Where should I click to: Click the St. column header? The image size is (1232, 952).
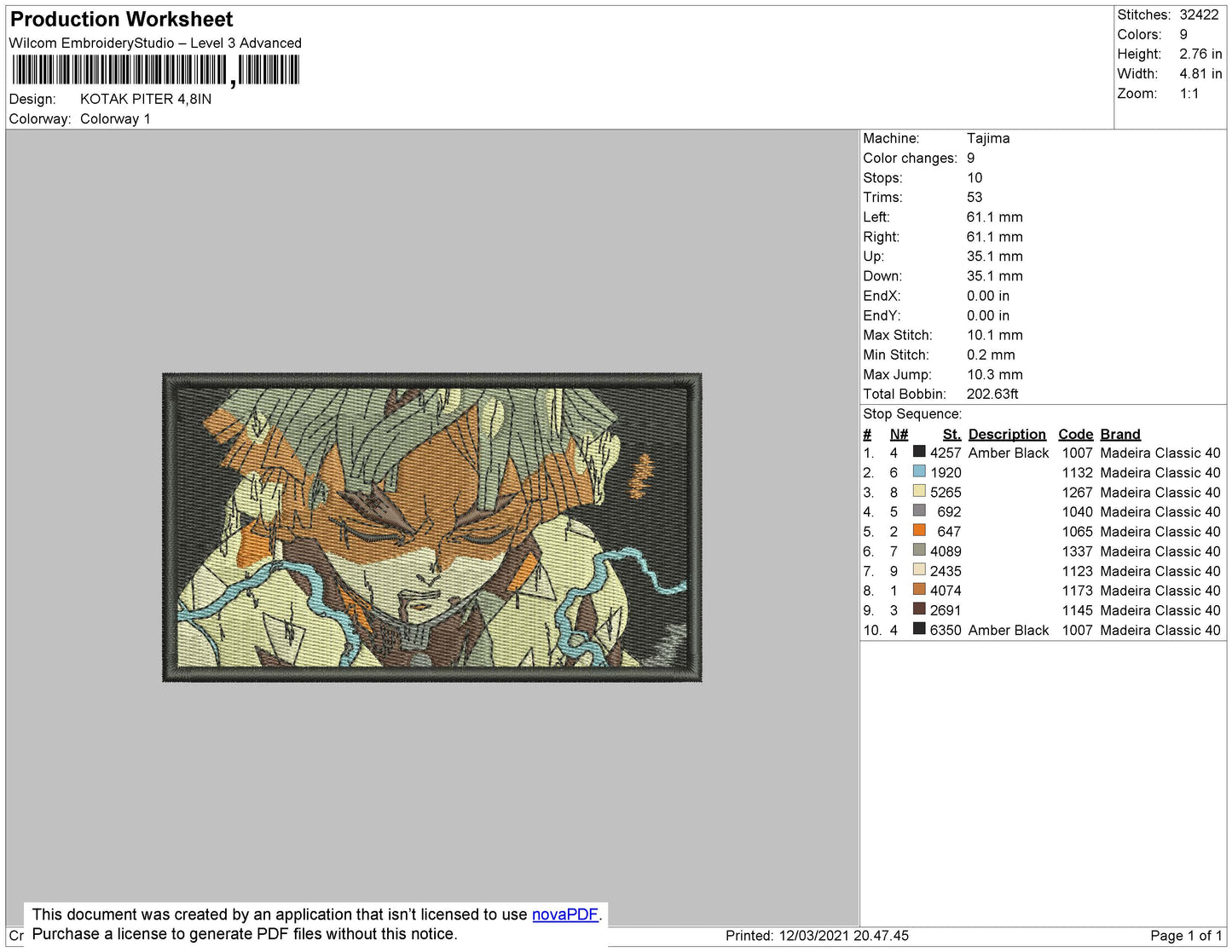tap(951, 434)
